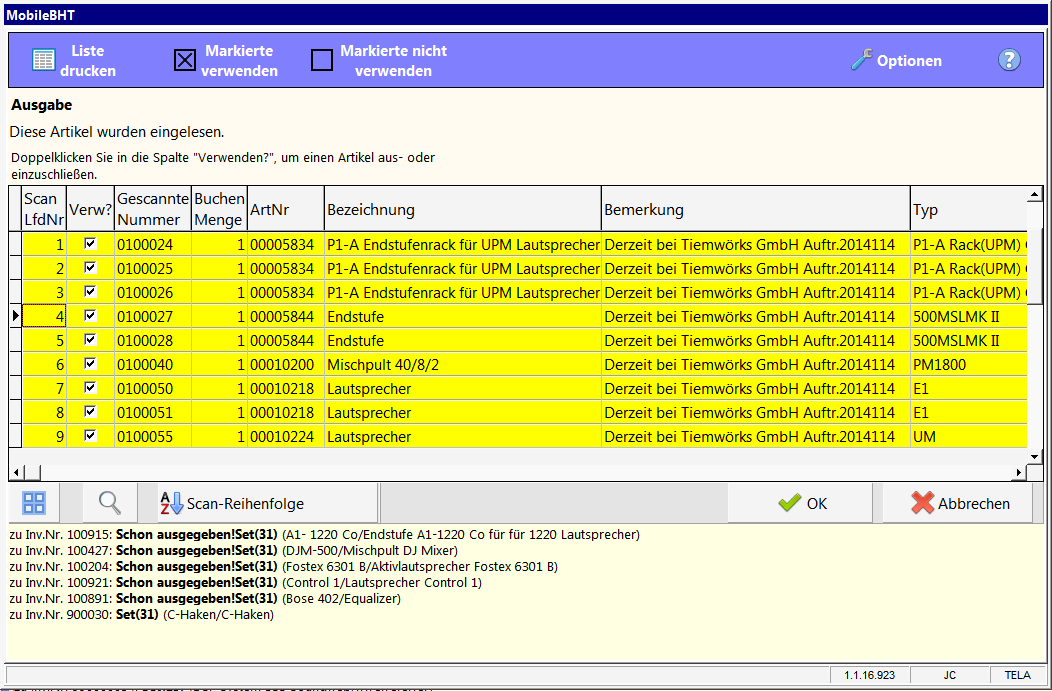Cancel with the Abbrechen button
Screen dimensions: 1052x691
959,503
